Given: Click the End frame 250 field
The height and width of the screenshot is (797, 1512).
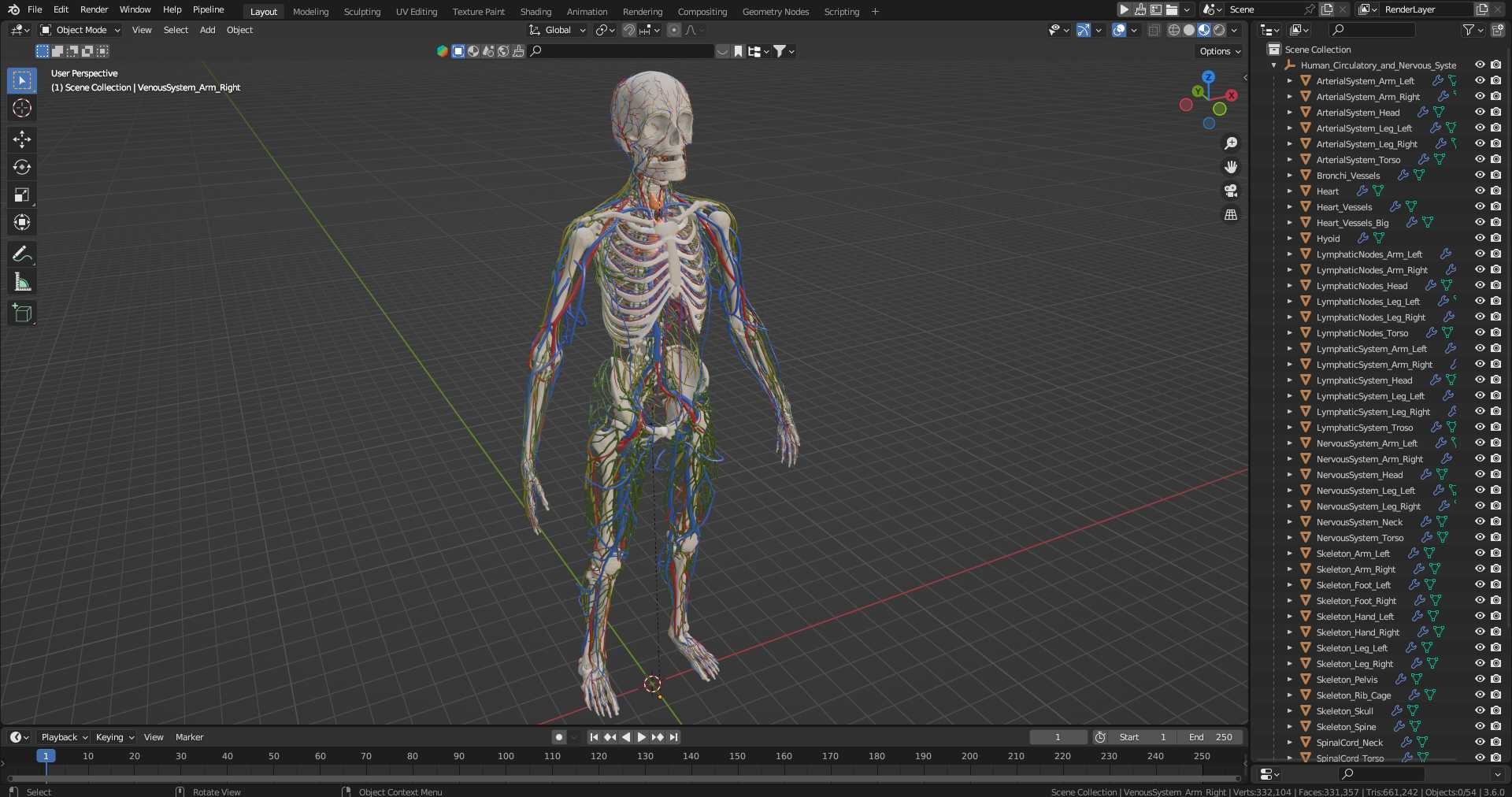Looking at the screenshot, I should pyautogui.click(x=1211, y=737).
